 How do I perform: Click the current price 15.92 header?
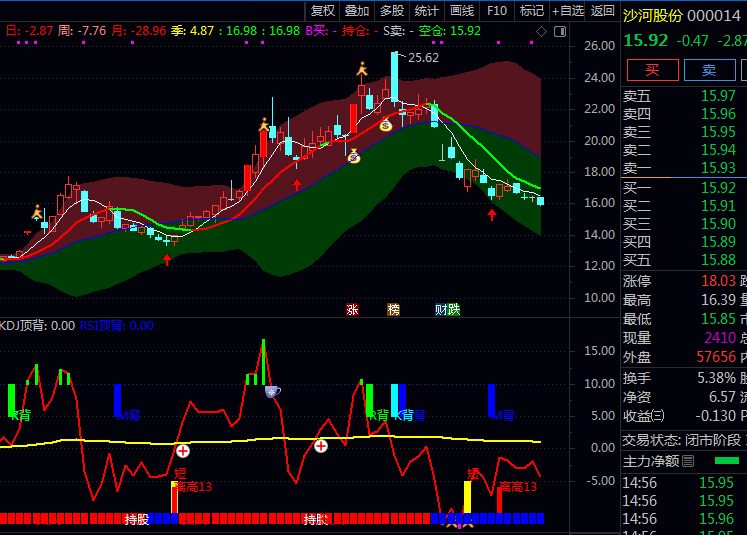pos(646,40)
